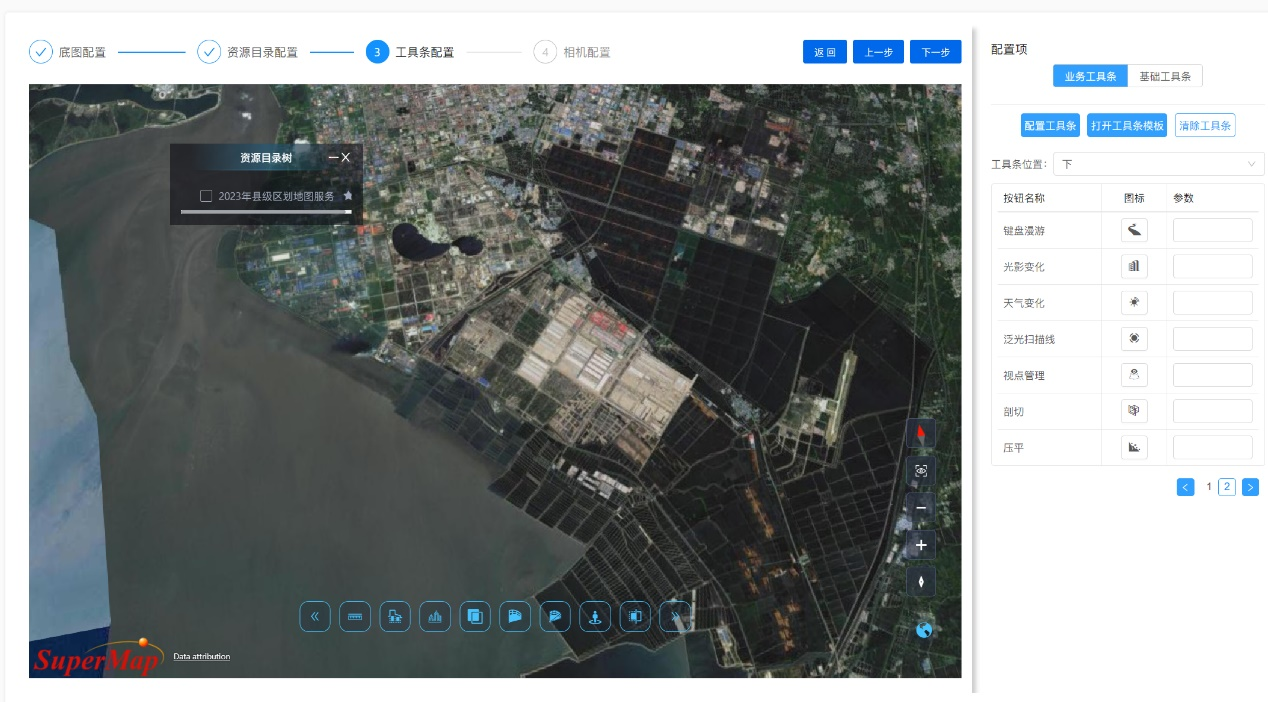Click the 下一步 button

(935, 52)
